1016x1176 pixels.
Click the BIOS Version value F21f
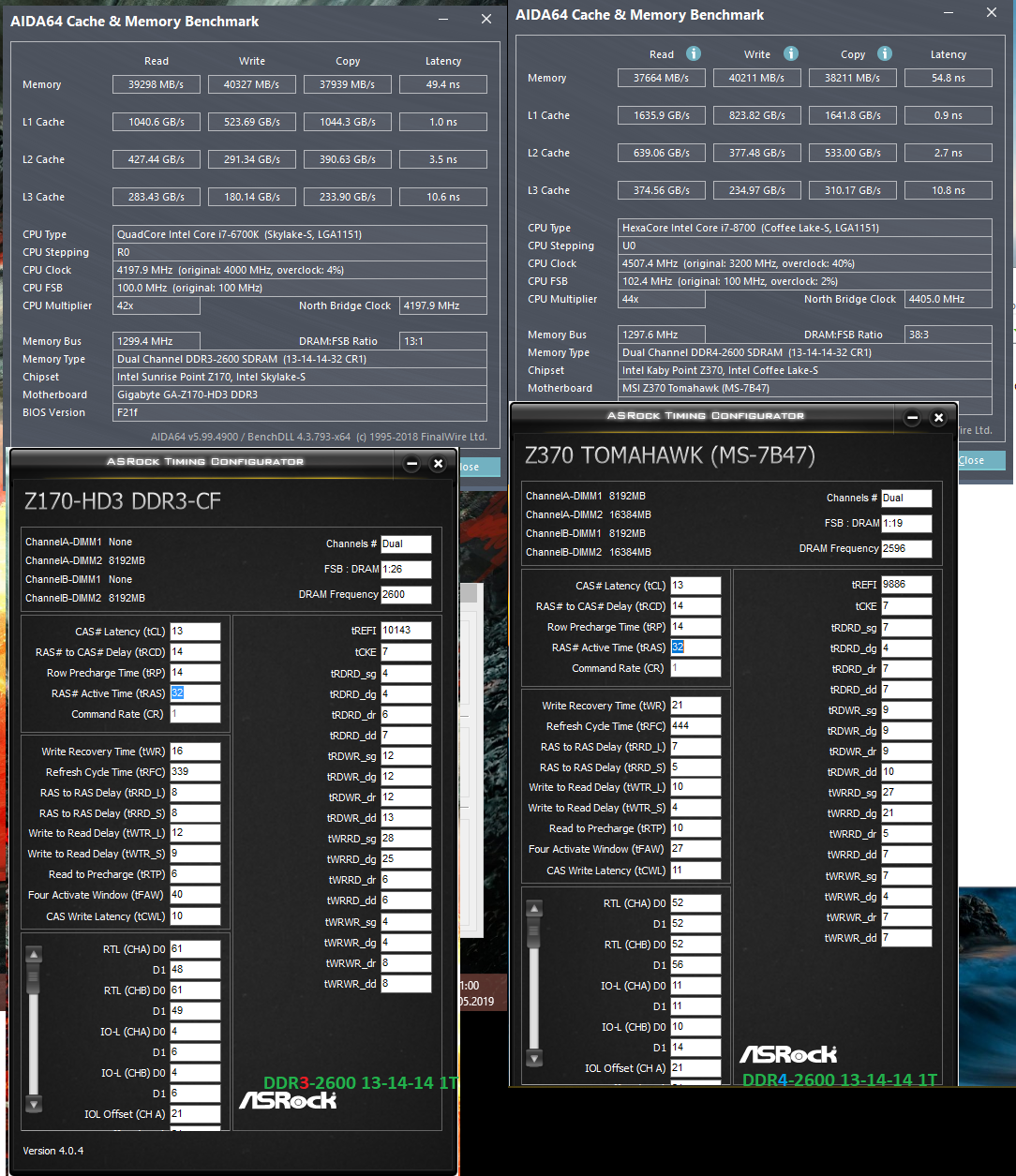[300, 412]
